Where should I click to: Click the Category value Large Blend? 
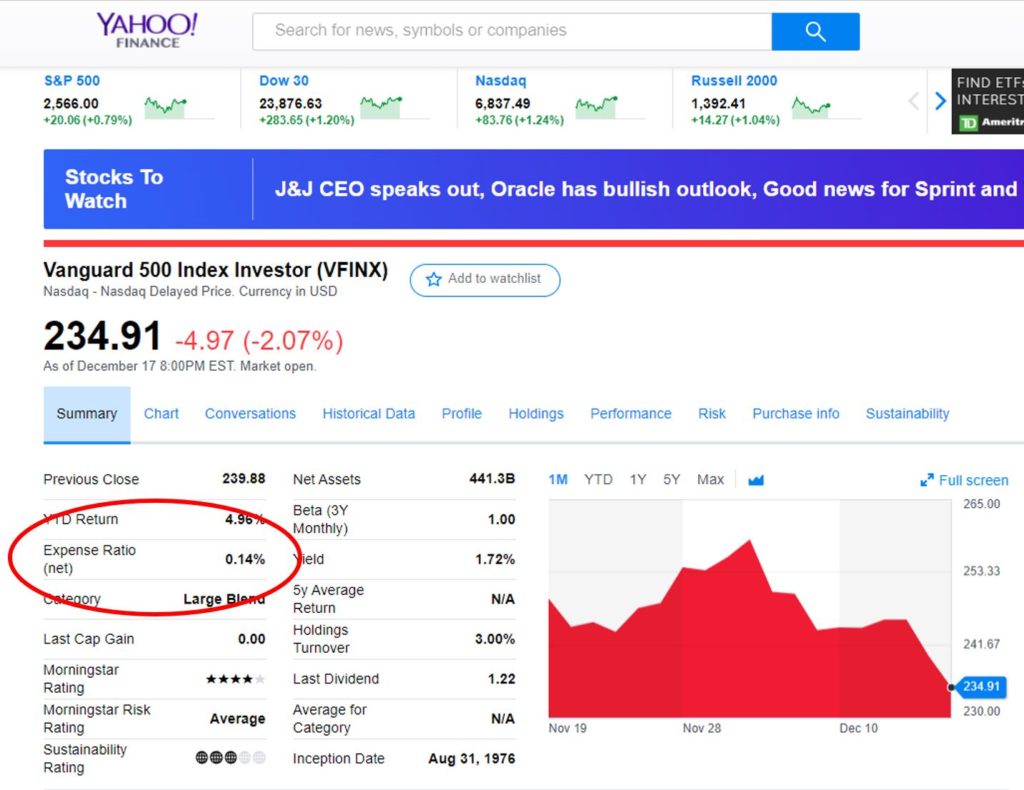pos(224,599)
